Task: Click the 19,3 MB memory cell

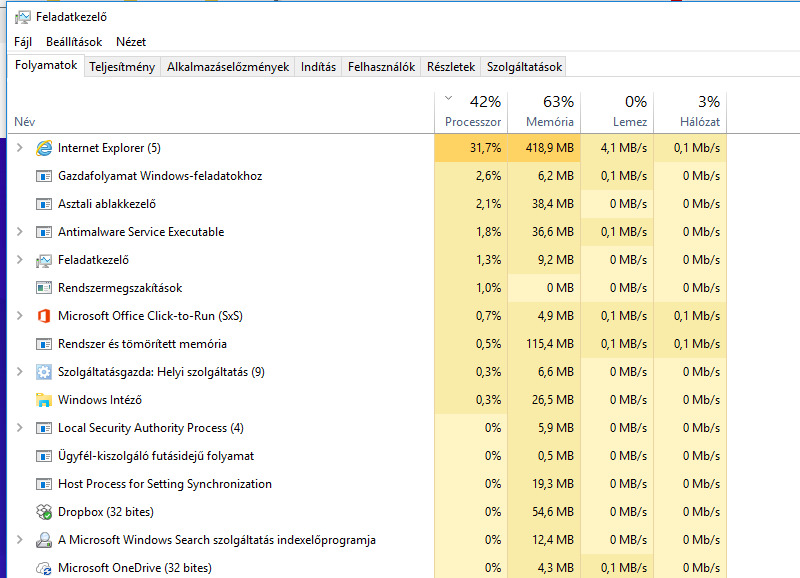Action: [544, 484]
